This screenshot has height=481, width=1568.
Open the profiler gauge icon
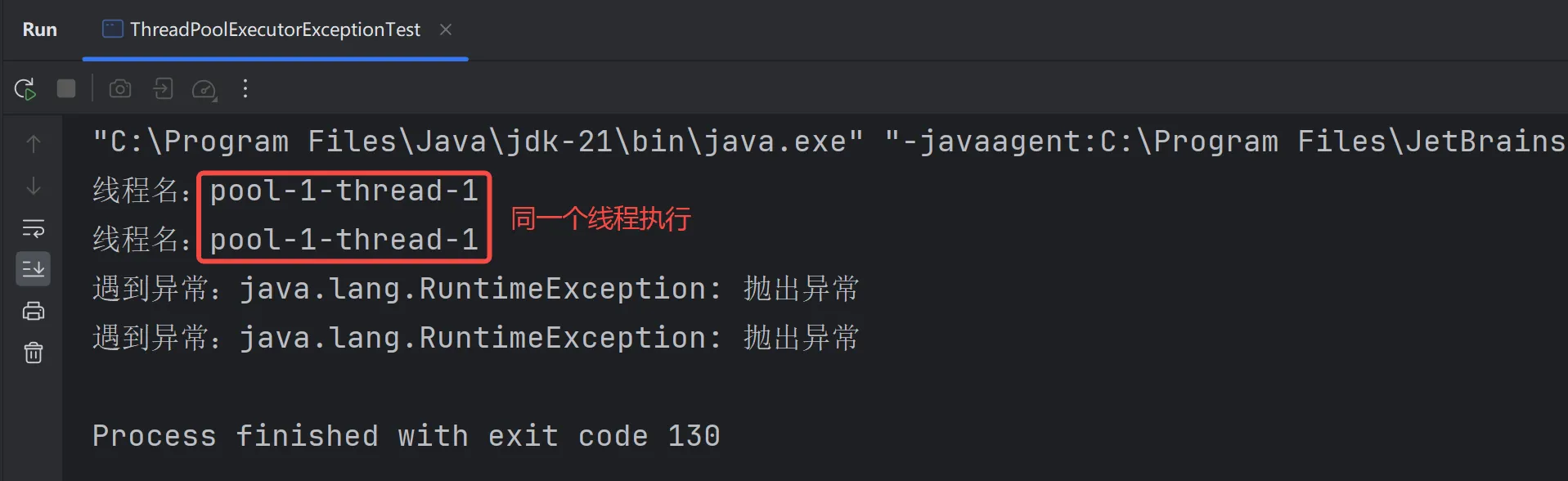204,89
